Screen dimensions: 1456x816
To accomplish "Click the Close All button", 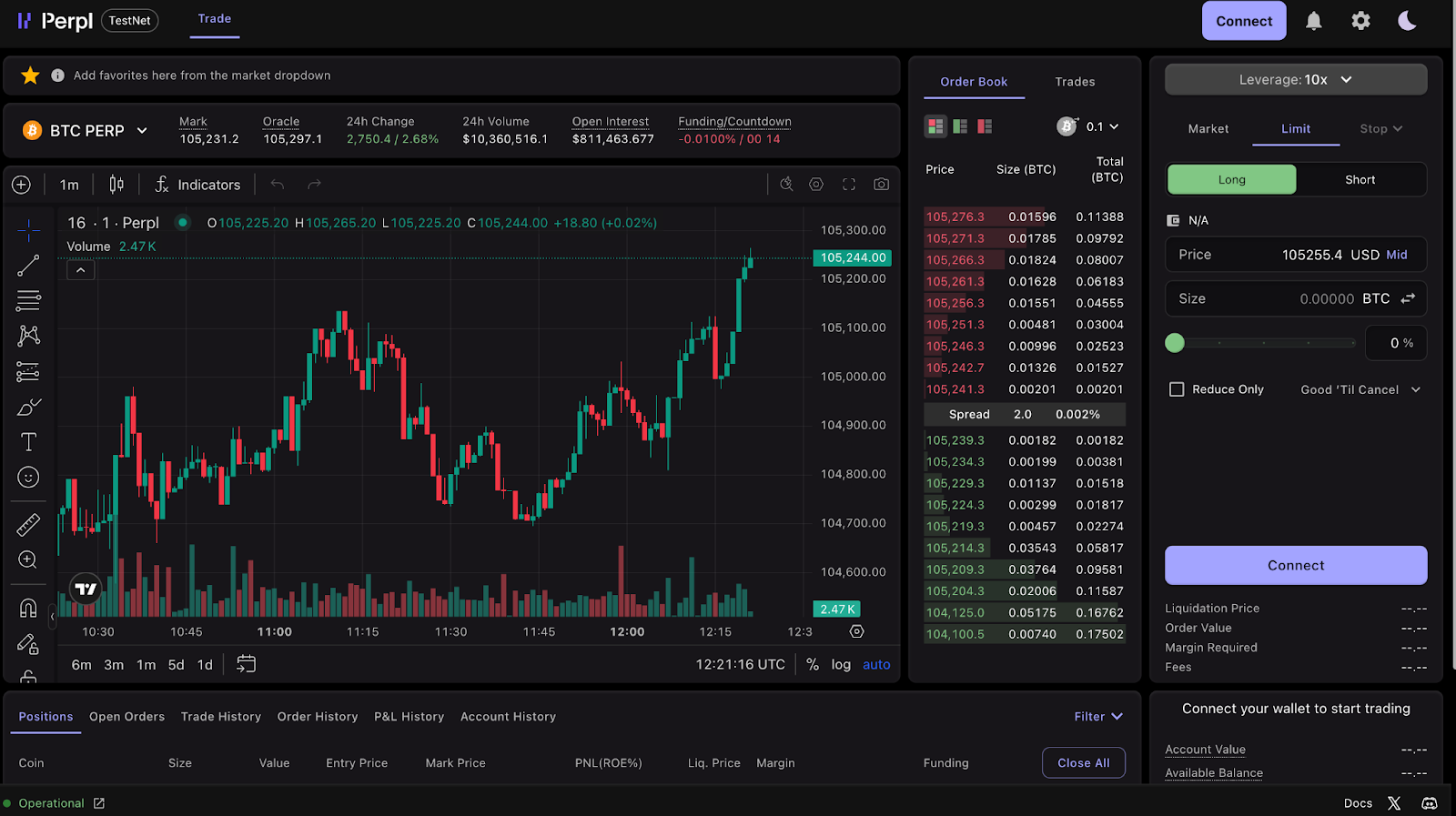I will coord(1083,763).
